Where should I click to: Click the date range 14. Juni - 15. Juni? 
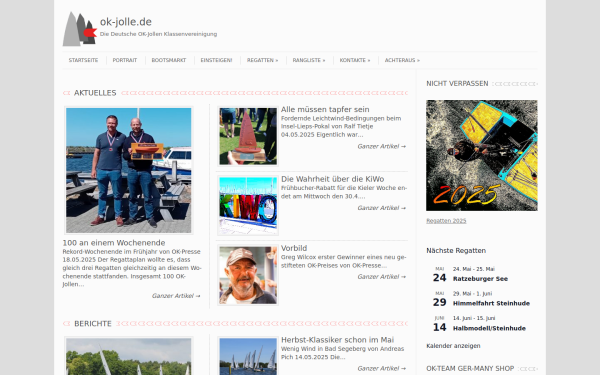click(x=474, y=318)
